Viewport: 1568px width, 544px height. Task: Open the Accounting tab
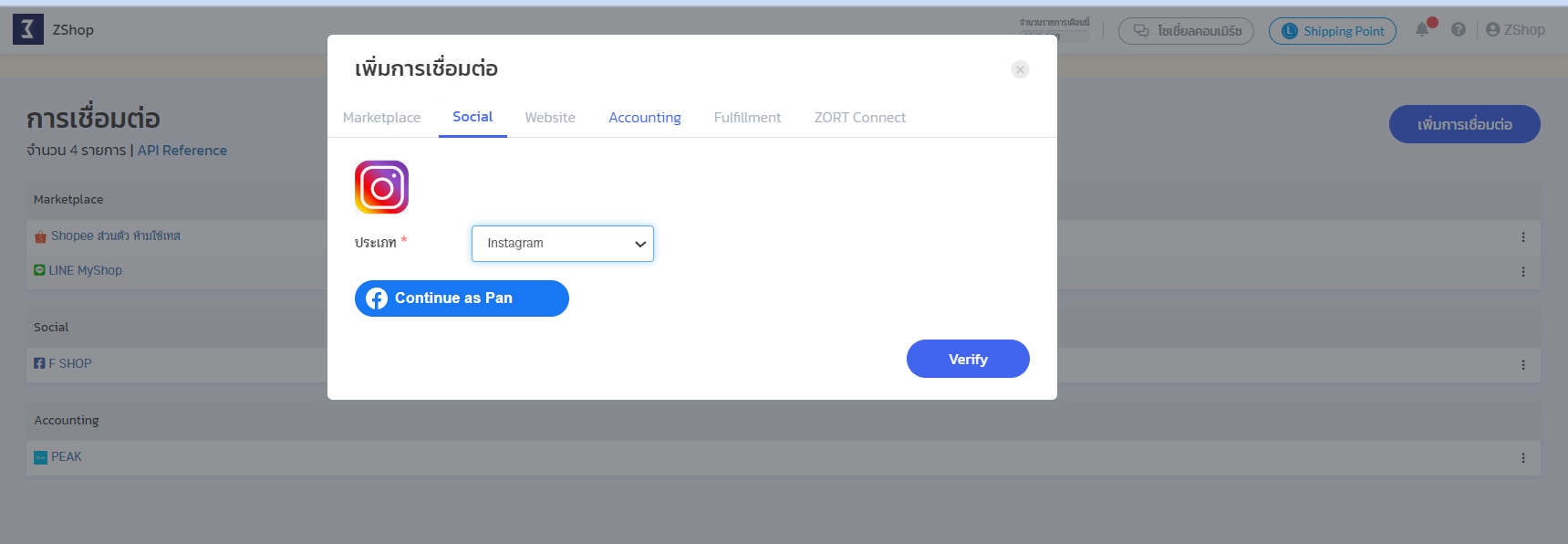645,118
